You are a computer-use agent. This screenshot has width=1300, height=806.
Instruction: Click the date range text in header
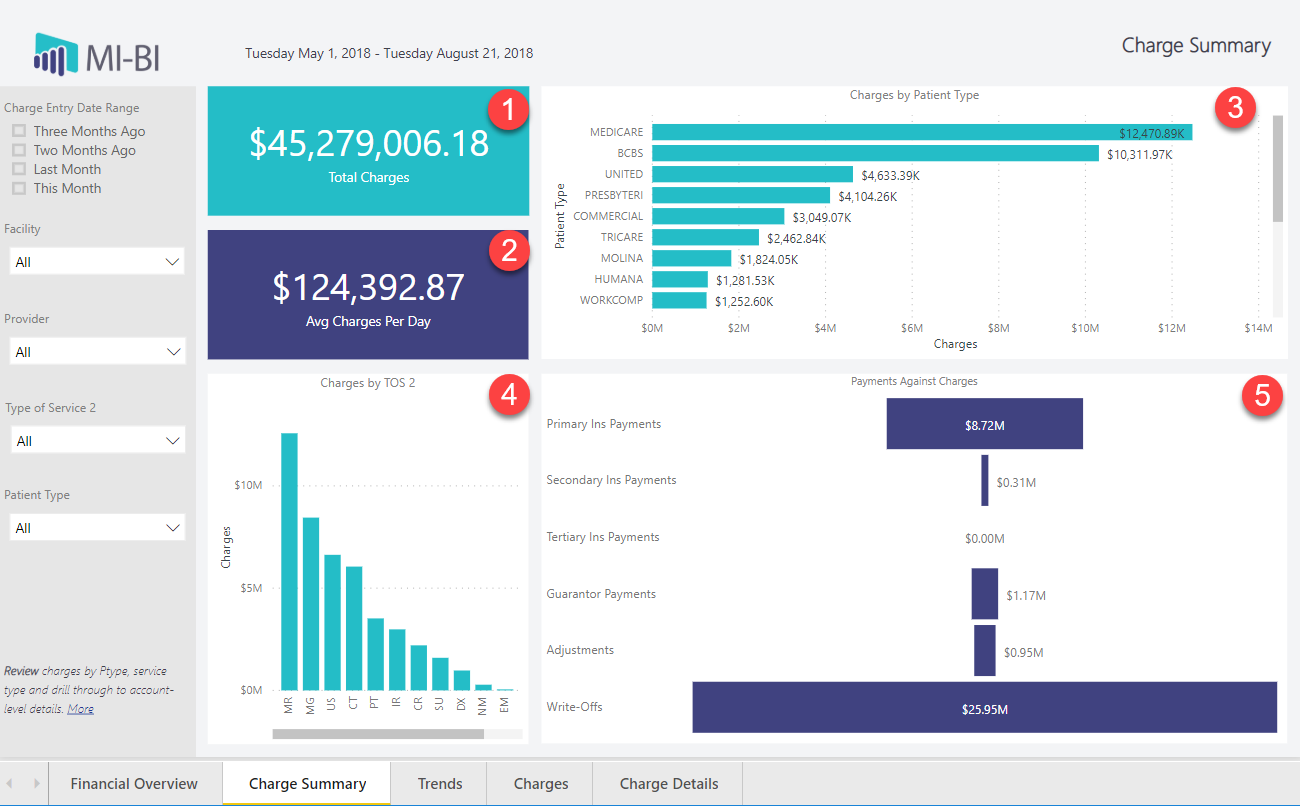[389, 54]
